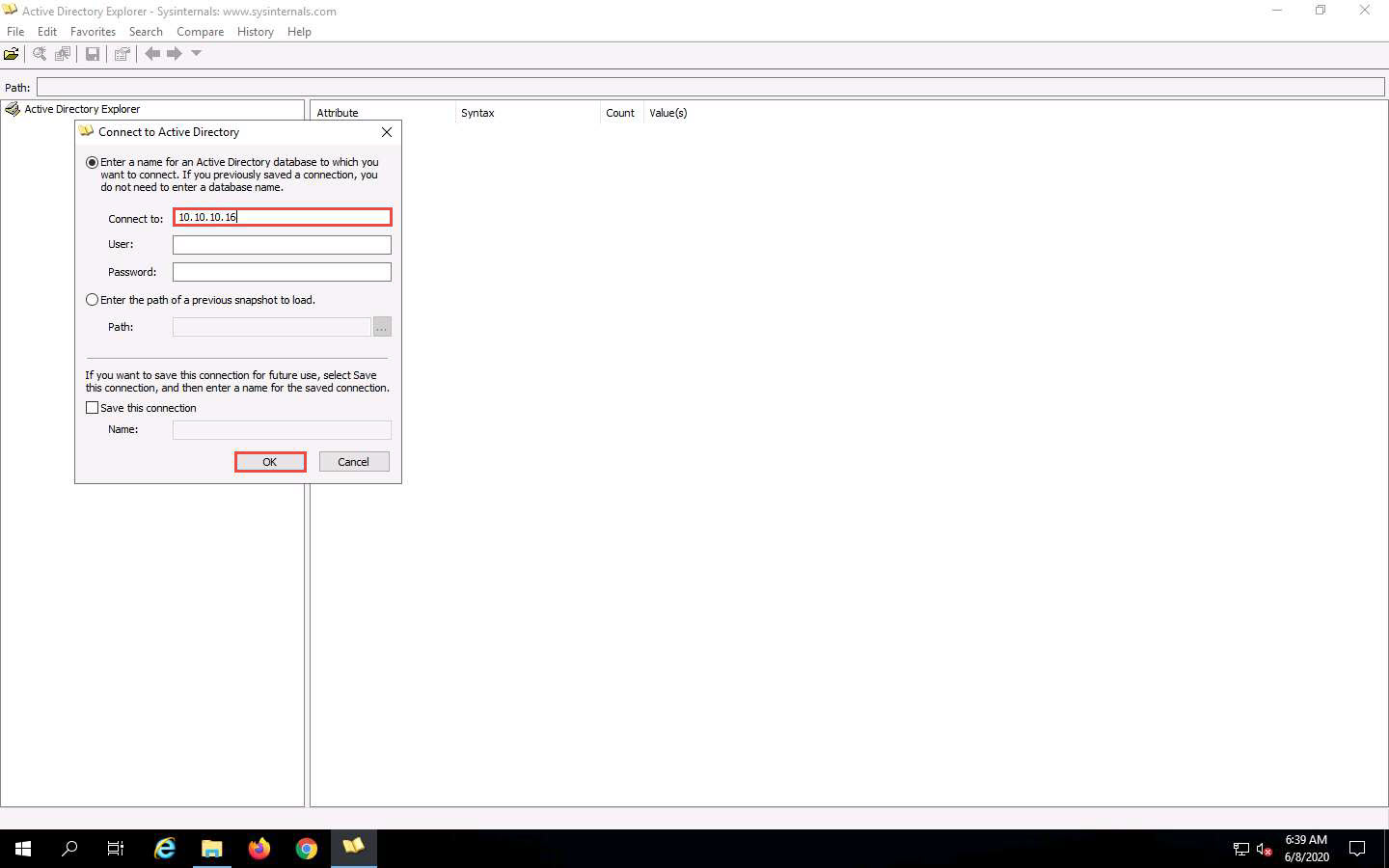Open the File menu
This screenshot has width=1389, height=868.
(15, 32)
